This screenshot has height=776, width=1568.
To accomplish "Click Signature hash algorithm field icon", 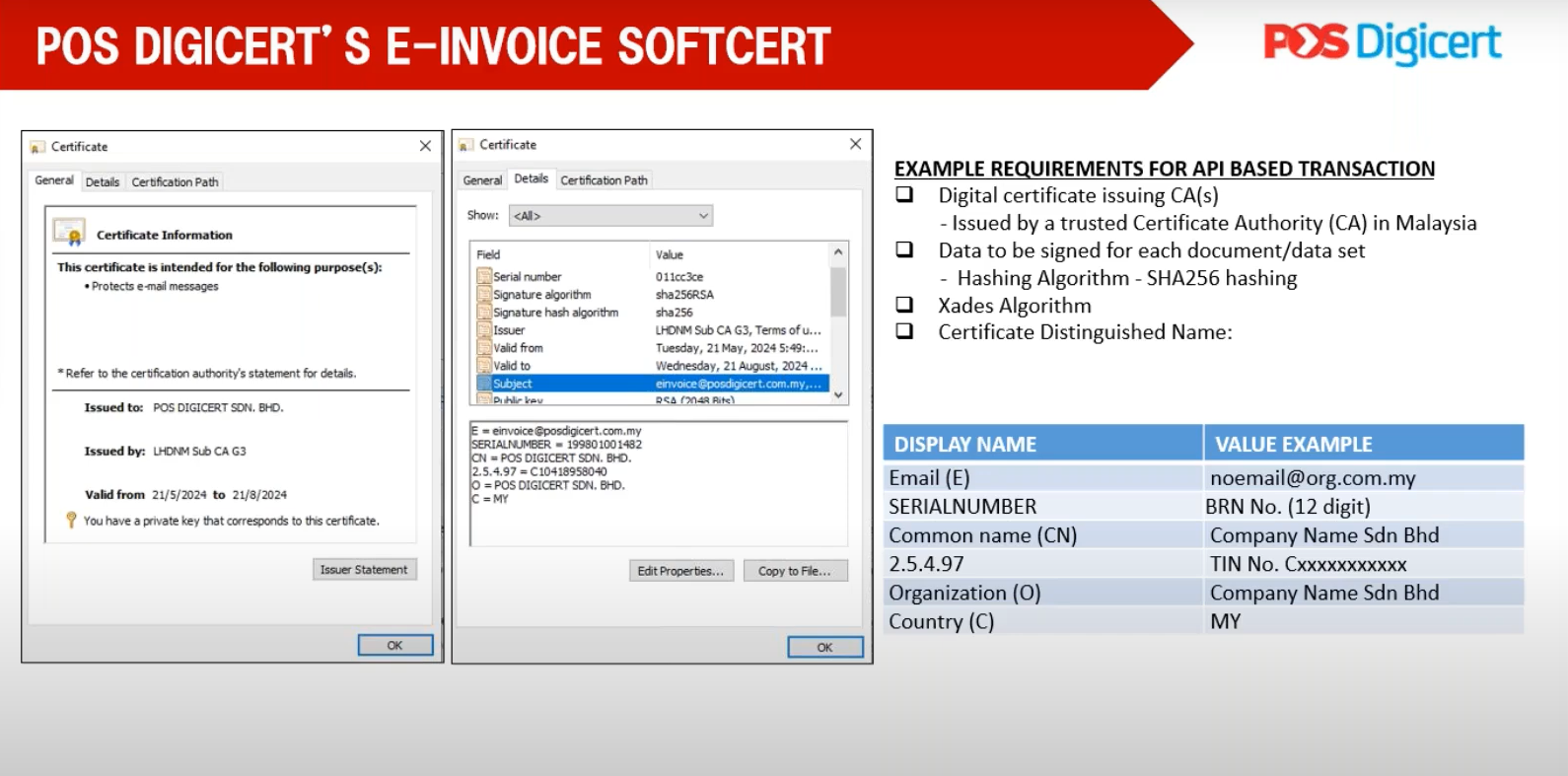I will 484,313.
